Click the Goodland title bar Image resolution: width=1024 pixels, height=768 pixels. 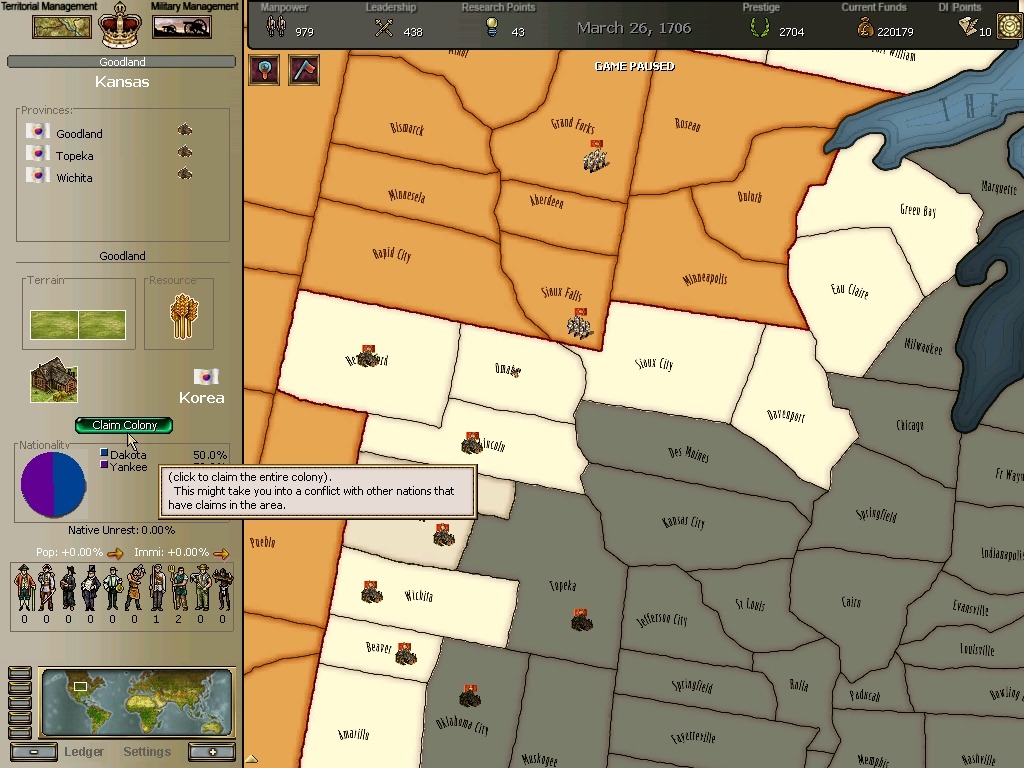pyautogui.click(x=121, y=62)
